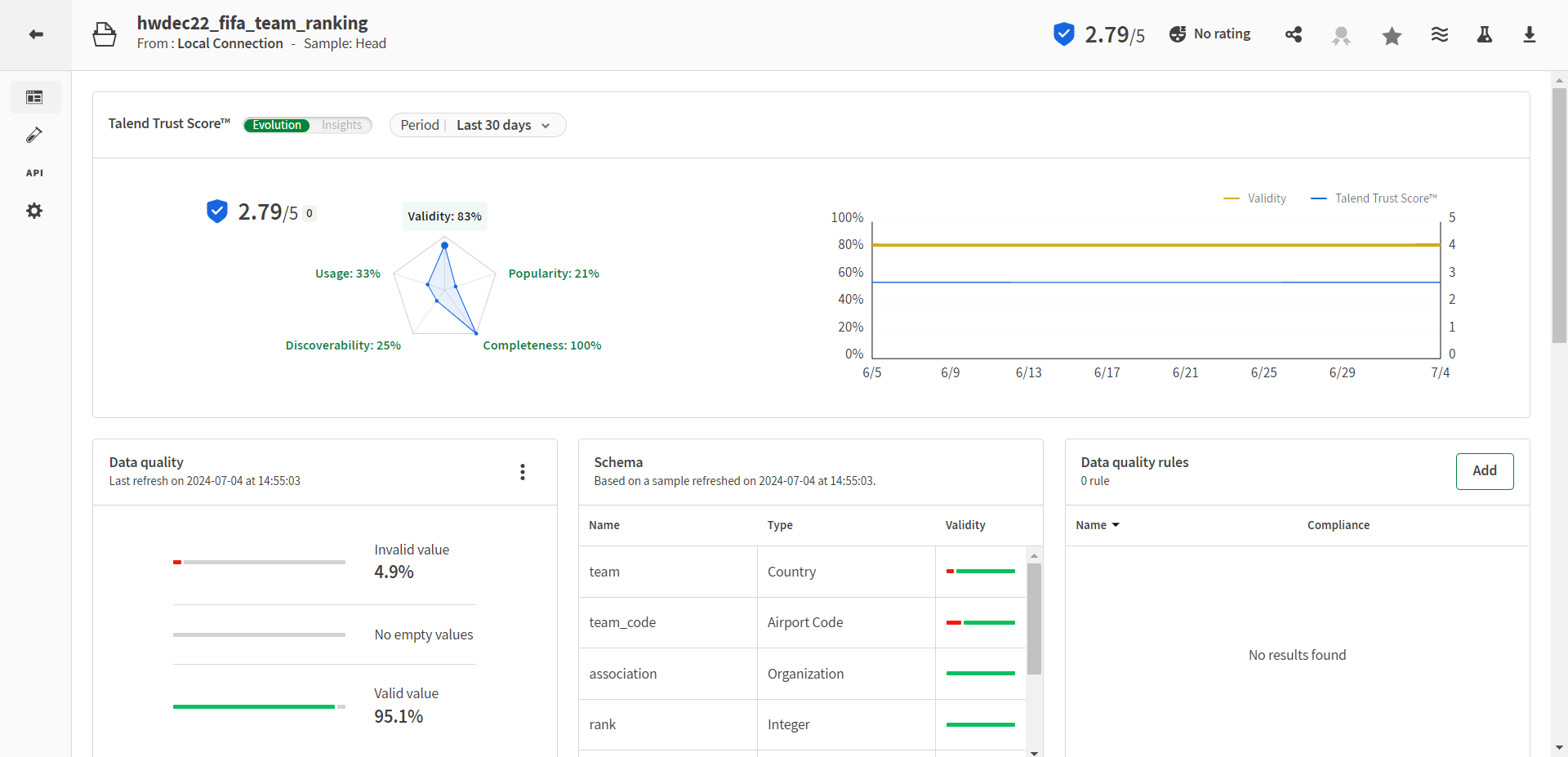The image size is (1568, 757).
Task: Click the certification badge icon
Action: 1341,35
